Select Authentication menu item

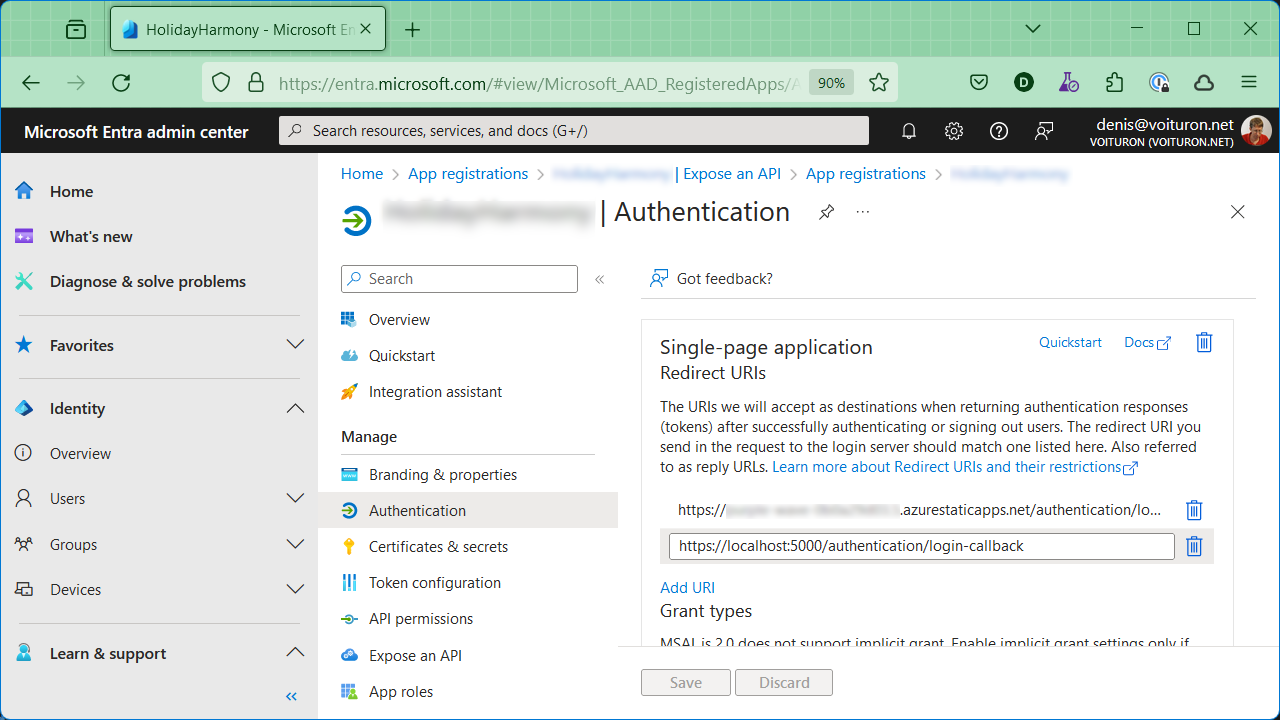tap(468, 510)
